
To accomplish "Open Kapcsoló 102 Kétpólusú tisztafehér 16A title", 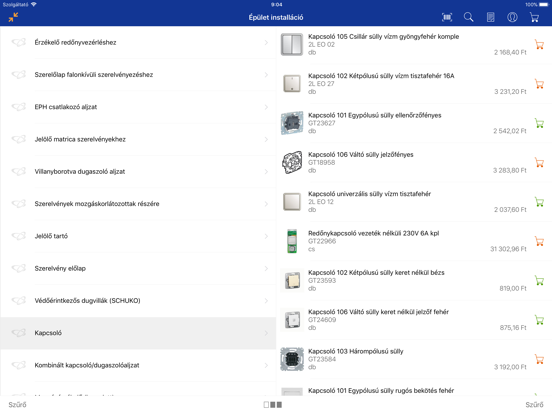I will 381,76.
